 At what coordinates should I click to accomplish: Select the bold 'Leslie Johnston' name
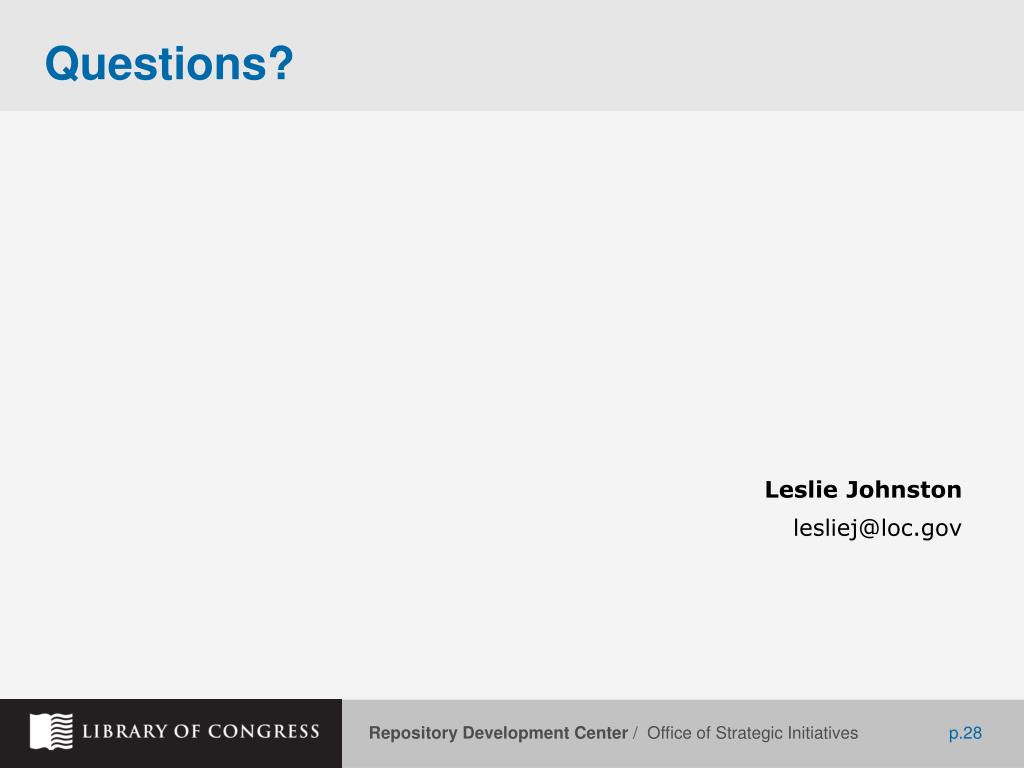[863, 490]
